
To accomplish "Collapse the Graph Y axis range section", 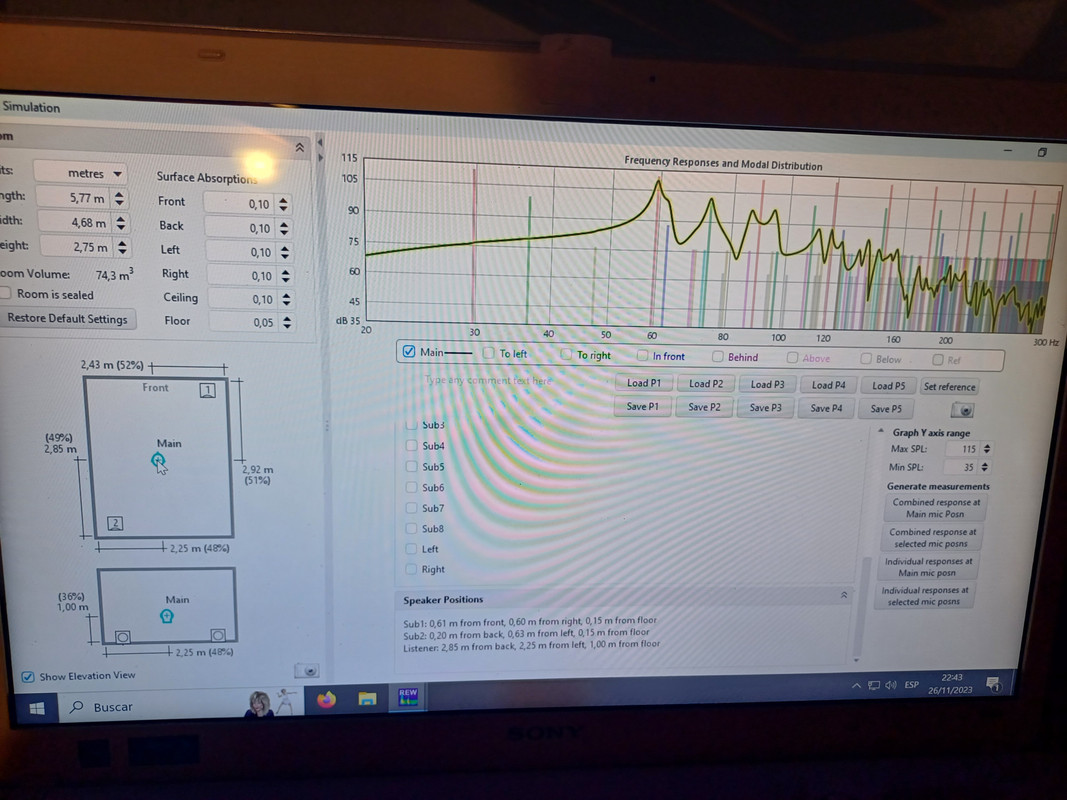I will pos(881,431).
